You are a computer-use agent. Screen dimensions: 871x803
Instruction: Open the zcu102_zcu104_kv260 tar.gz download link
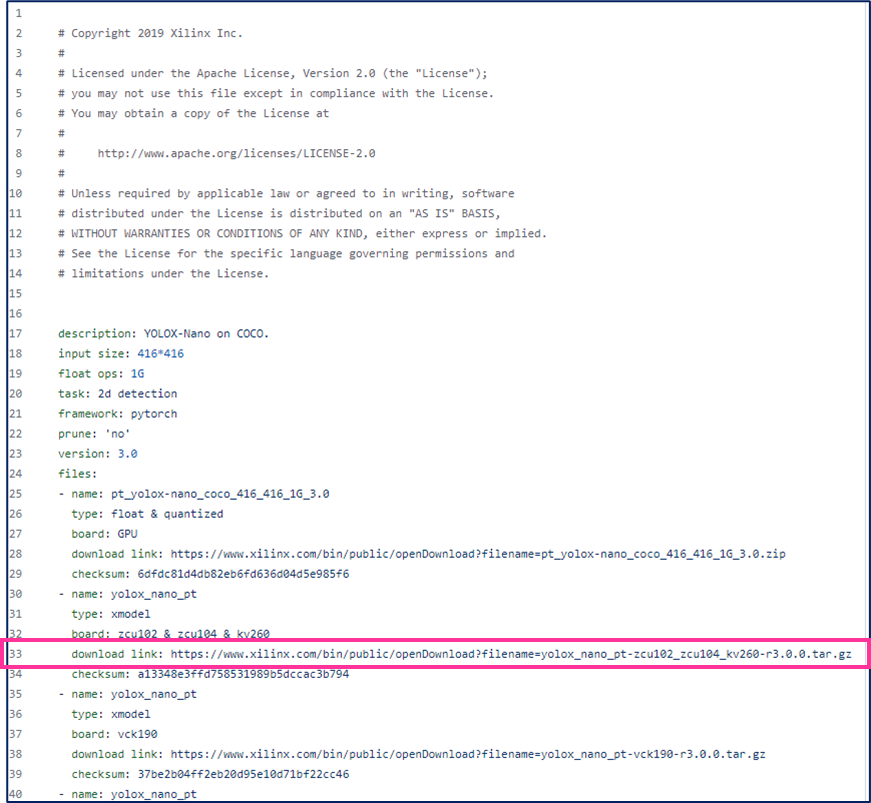[510, 654]
